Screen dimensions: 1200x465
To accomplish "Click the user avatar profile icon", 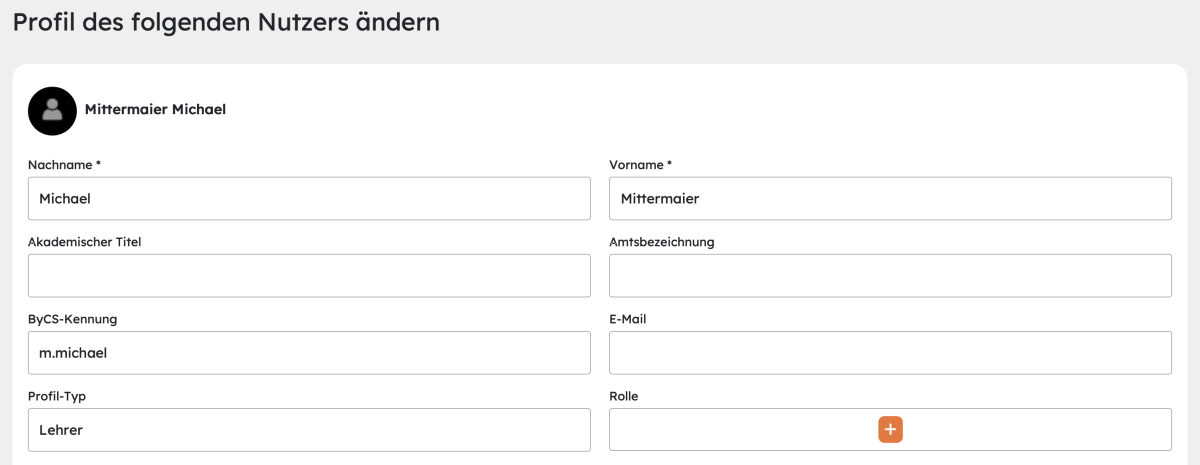I will [x=52, y=110].
